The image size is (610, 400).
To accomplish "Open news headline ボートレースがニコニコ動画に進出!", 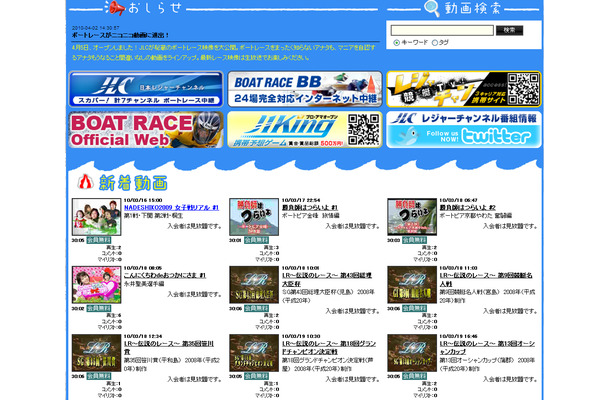I will [x=120, y=35].
